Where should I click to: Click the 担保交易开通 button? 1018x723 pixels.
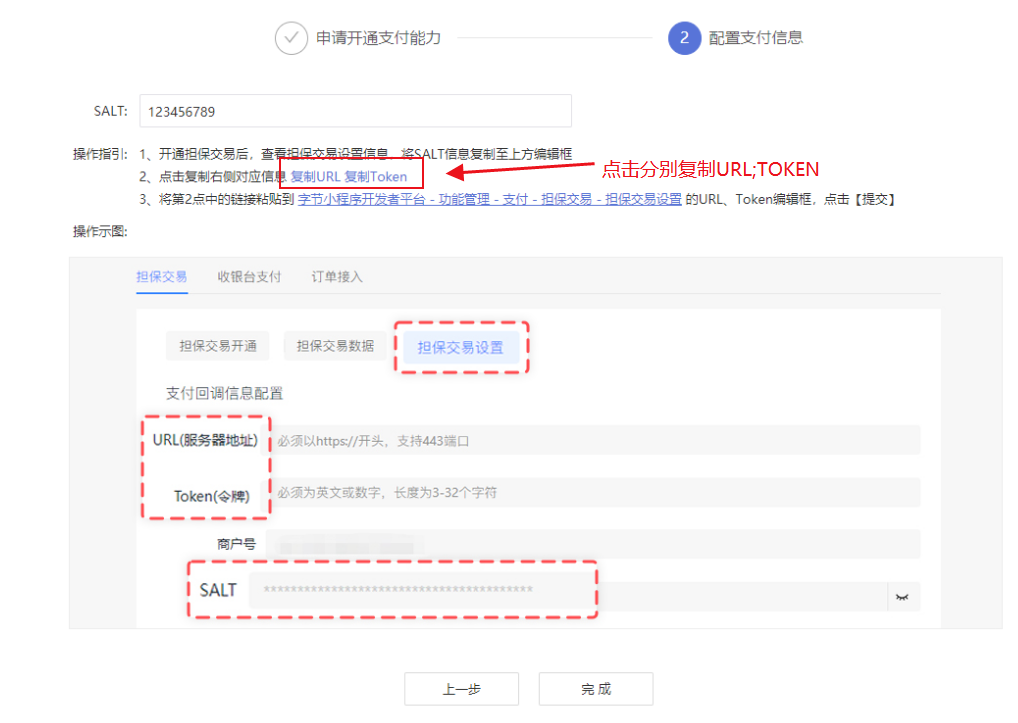point(216,345)
